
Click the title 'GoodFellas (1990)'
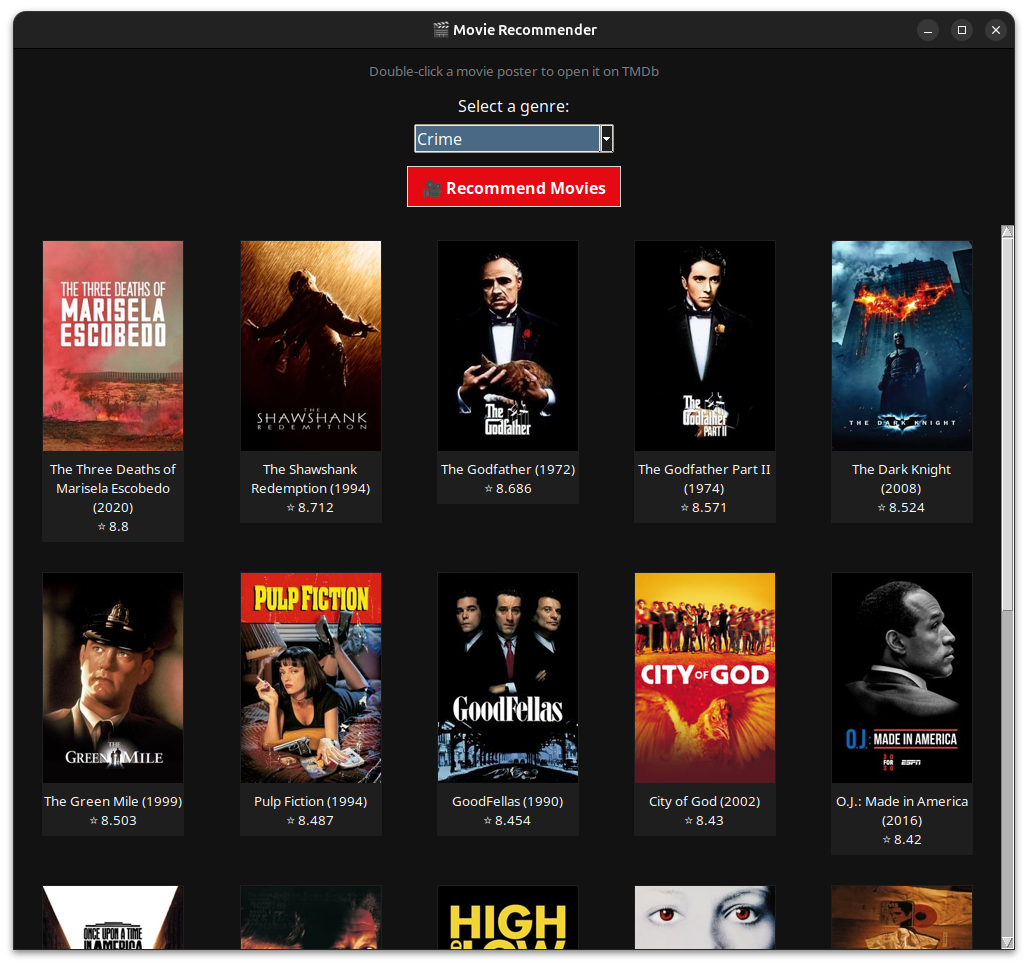click(508, 801)
